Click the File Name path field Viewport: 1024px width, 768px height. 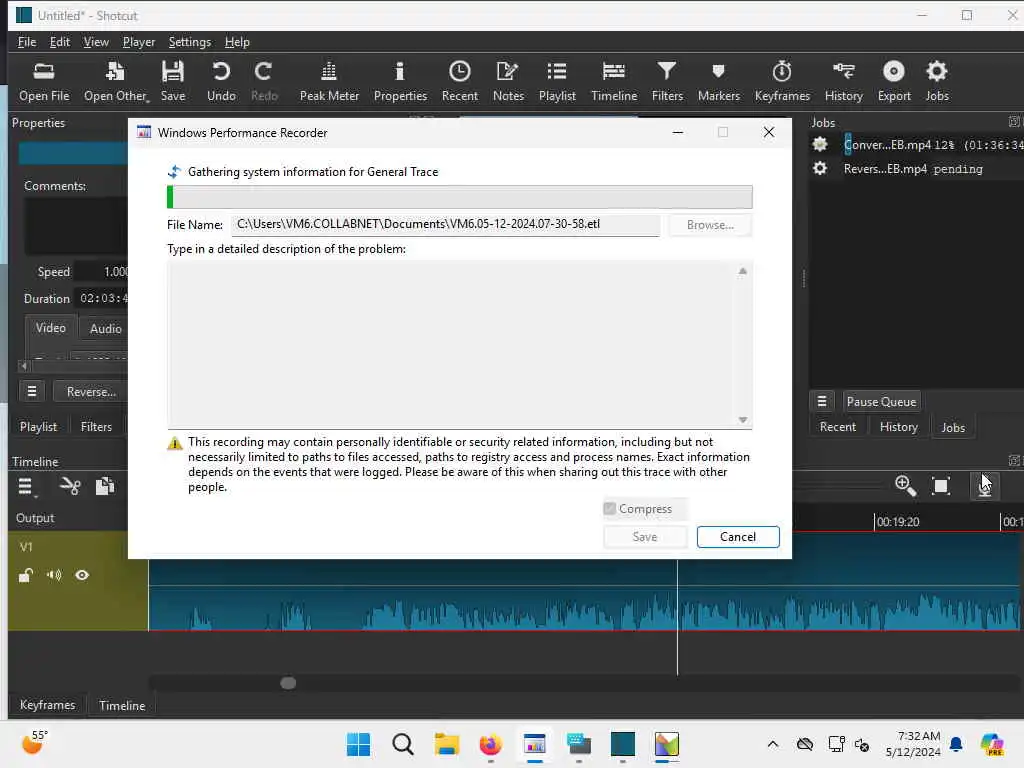click(445, 224)
